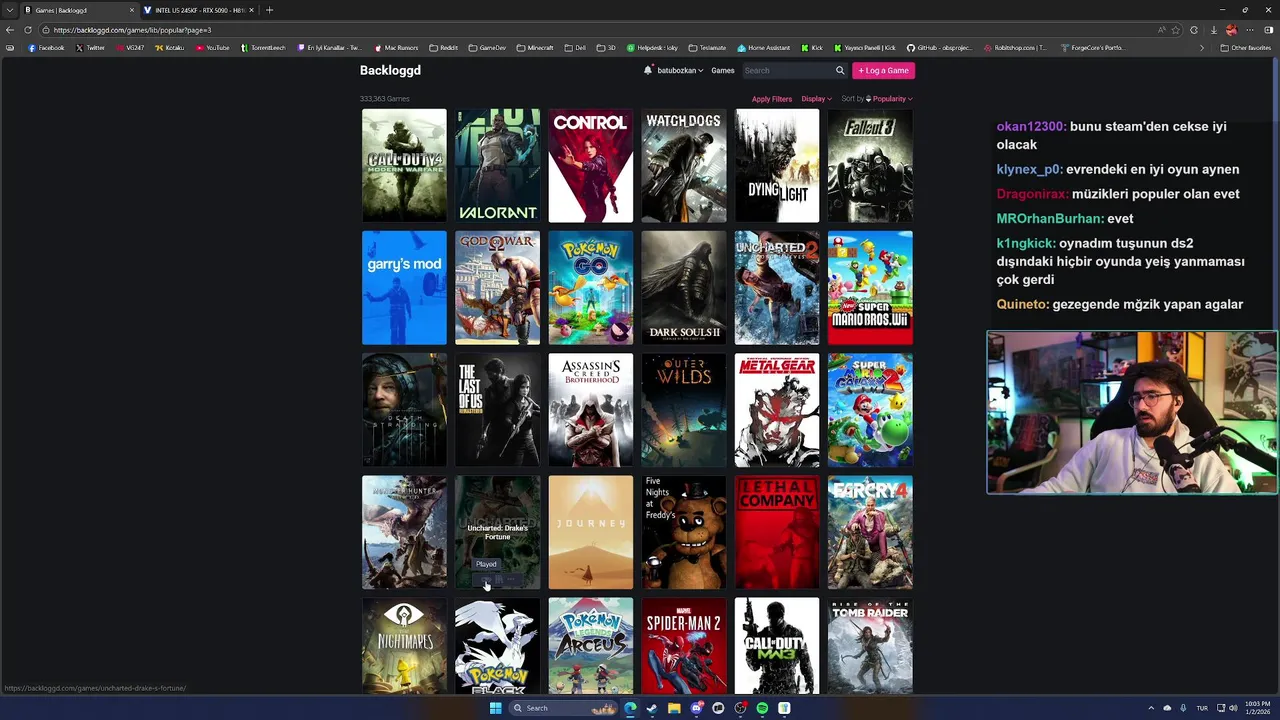Select the Games | Backloggd tab
1280x720 pixels.
click(78, 10)
